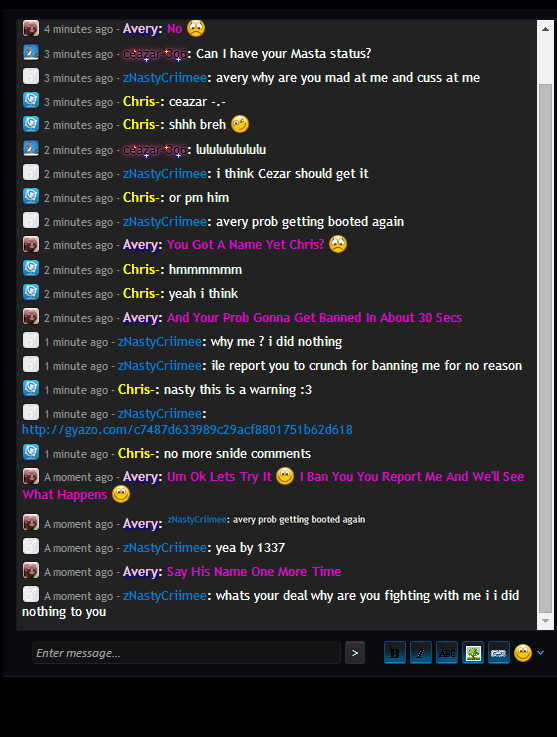557x737 pixels.
Task: Click the scrollbar down arrow
Action: tap(545, 621)
